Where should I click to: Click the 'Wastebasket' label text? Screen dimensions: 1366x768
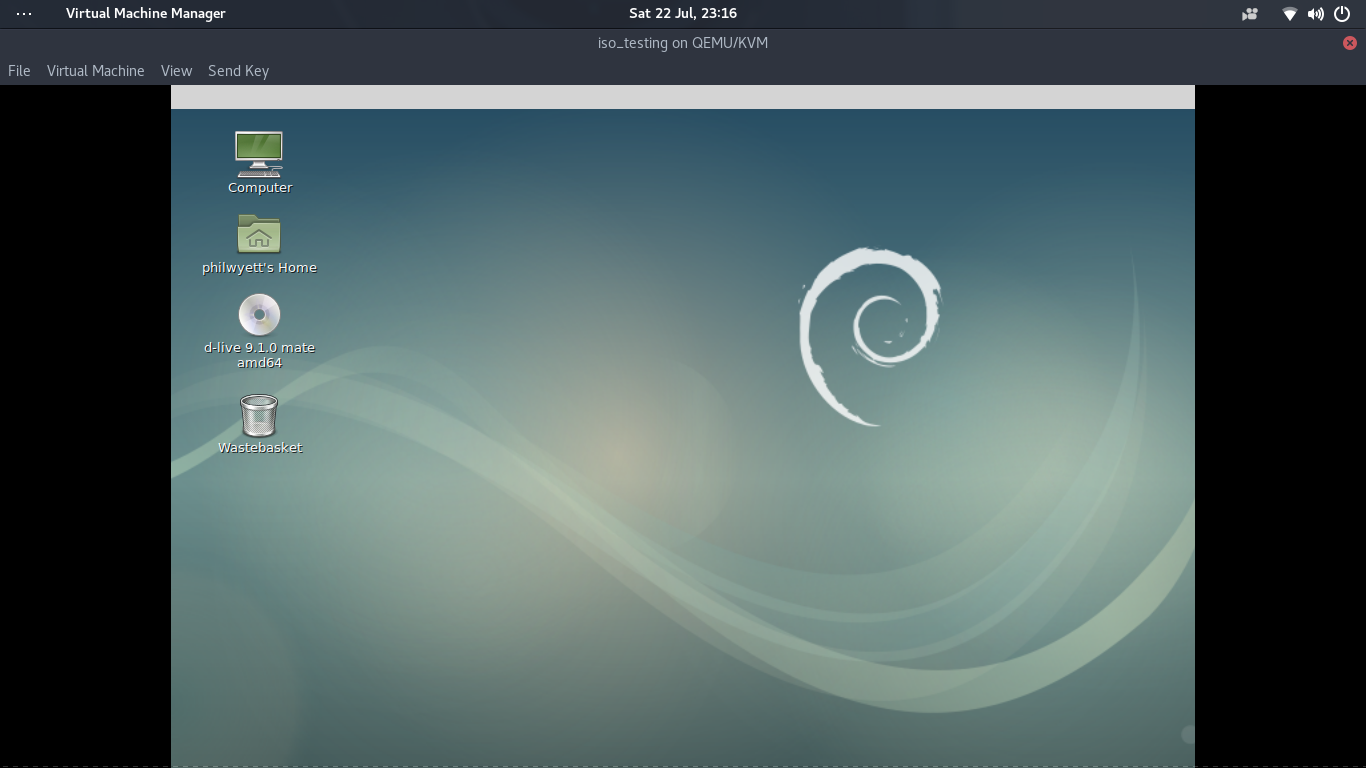260,448
